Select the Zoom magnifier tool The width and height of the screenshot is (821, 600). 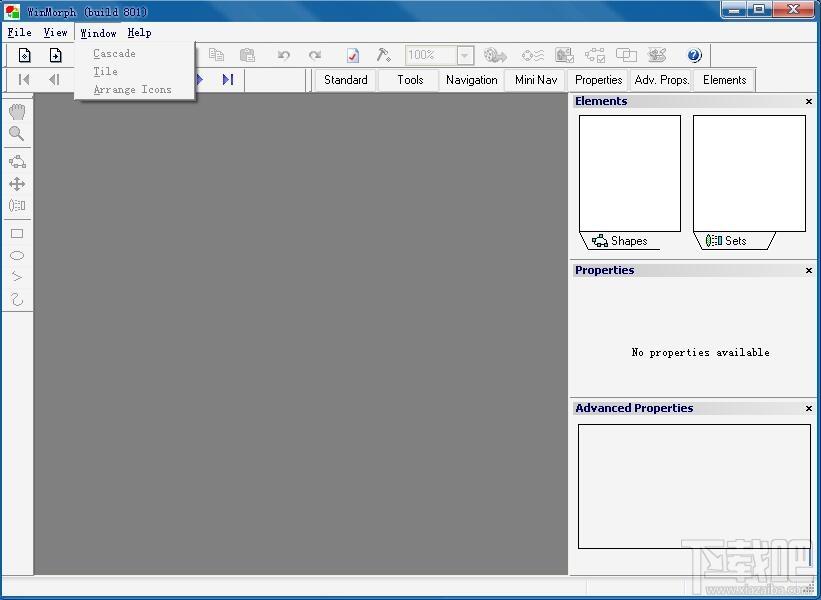pyautogui.click(x=17, y=134)
